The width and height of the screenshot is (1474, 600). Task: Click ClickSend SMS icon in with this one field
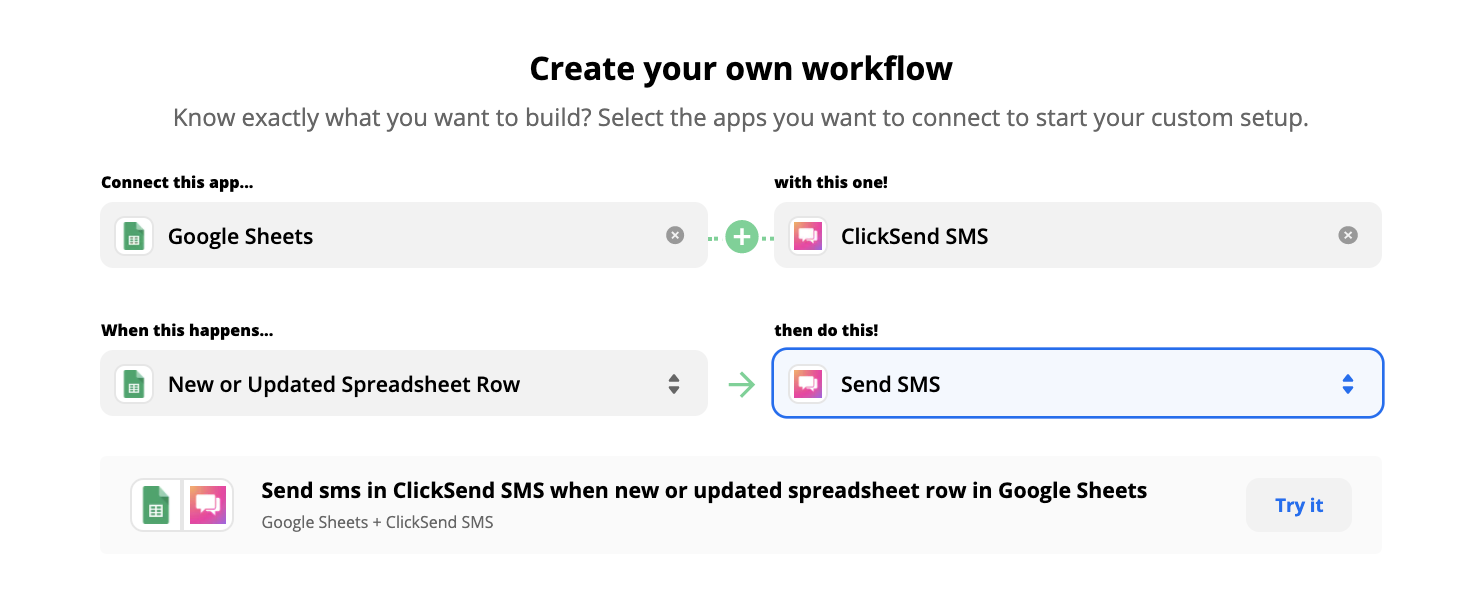807,236
